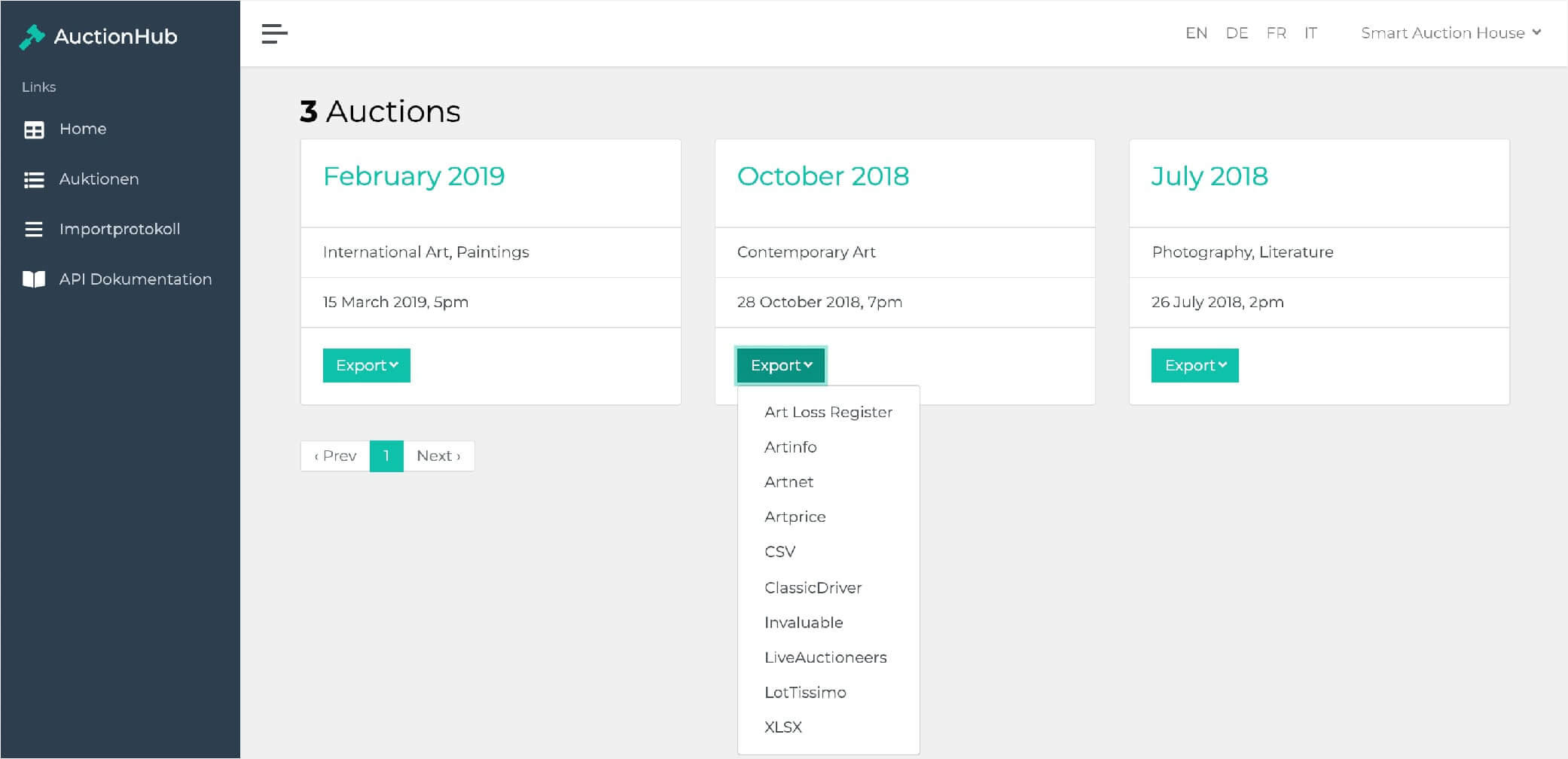Click the API Dokumentation book icon
Image resolution: width=1568 pixels, height=759 pixels.
[x=34, y=279]
